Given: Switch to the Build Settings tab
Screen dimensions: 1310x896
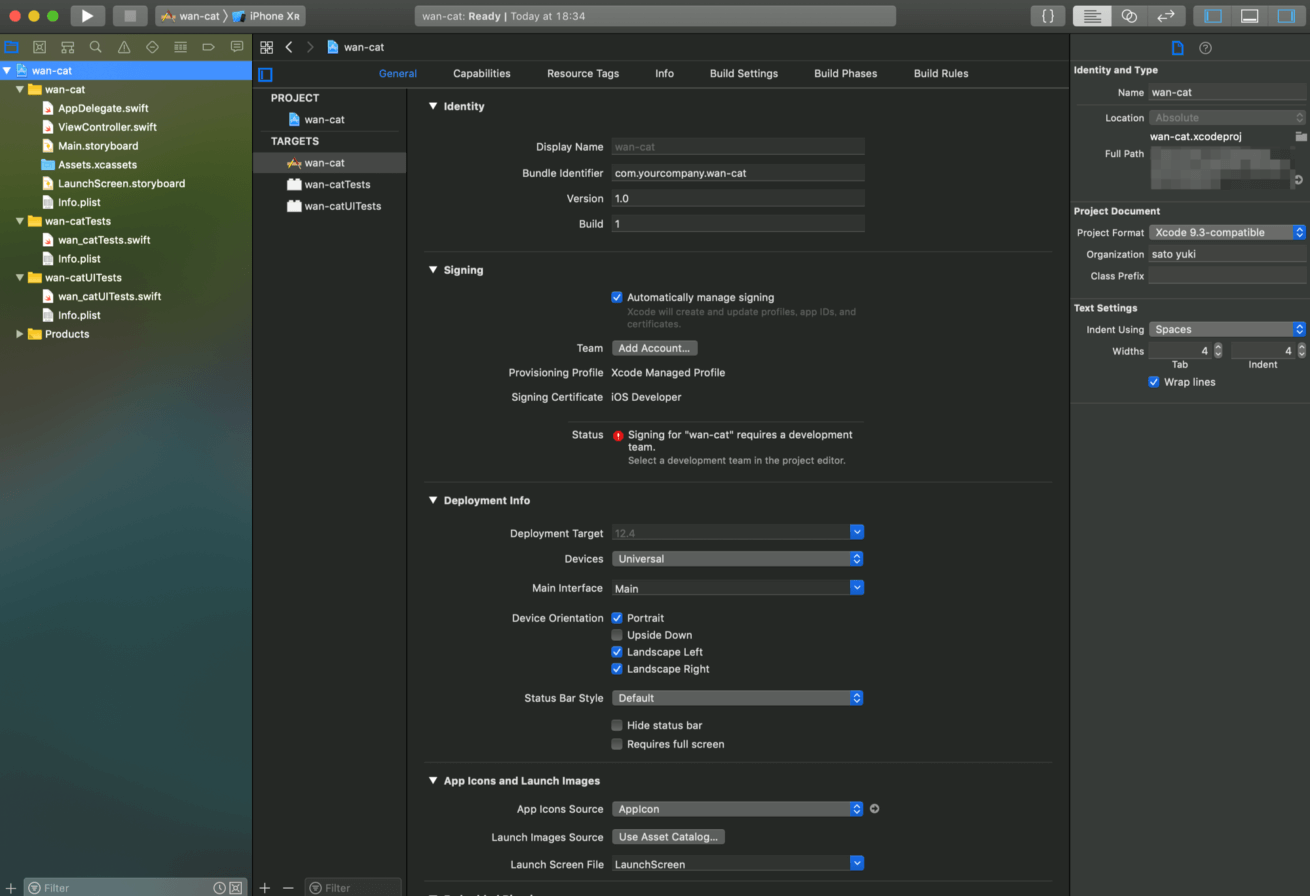Looking at the screenshot, I should pyautogui.click(x=743, y=73).
